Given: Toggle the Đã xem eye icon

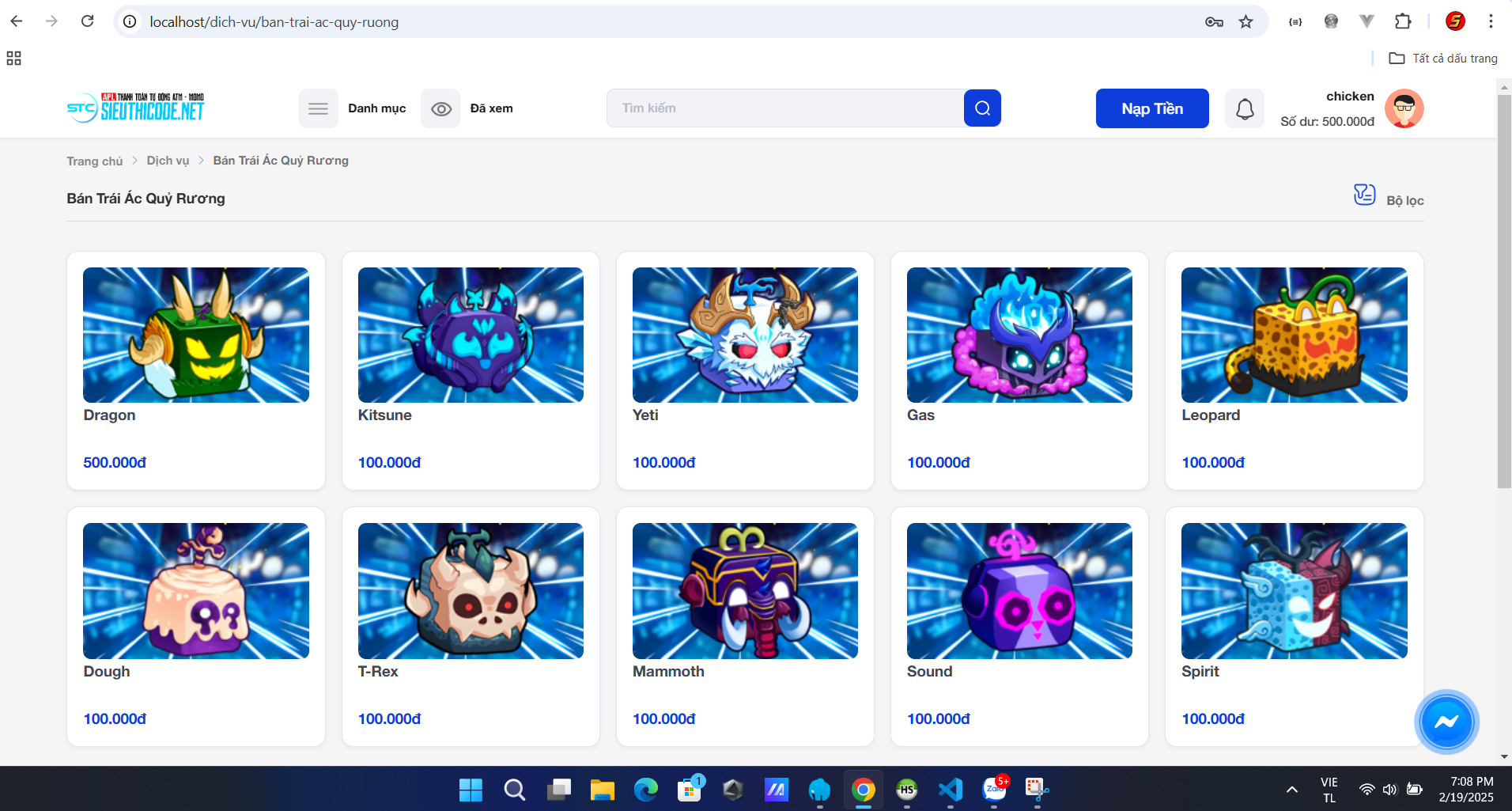Looking at the screenshot, I should [x=440, y=108].
